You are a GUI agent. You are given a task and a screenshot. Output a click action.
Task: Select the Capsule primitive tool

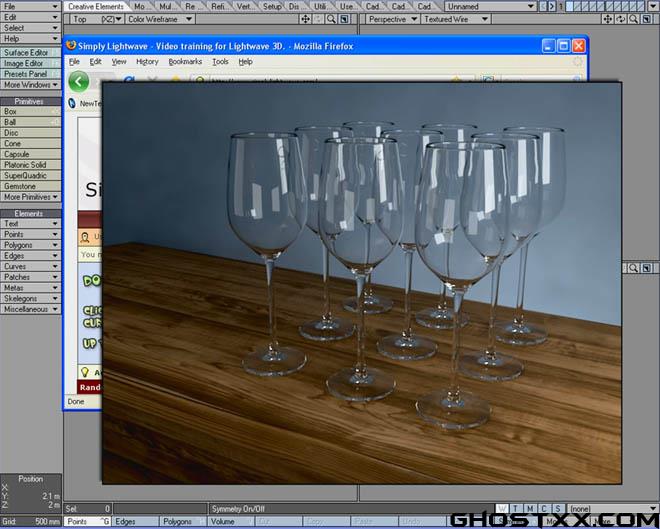pos(31,154)
